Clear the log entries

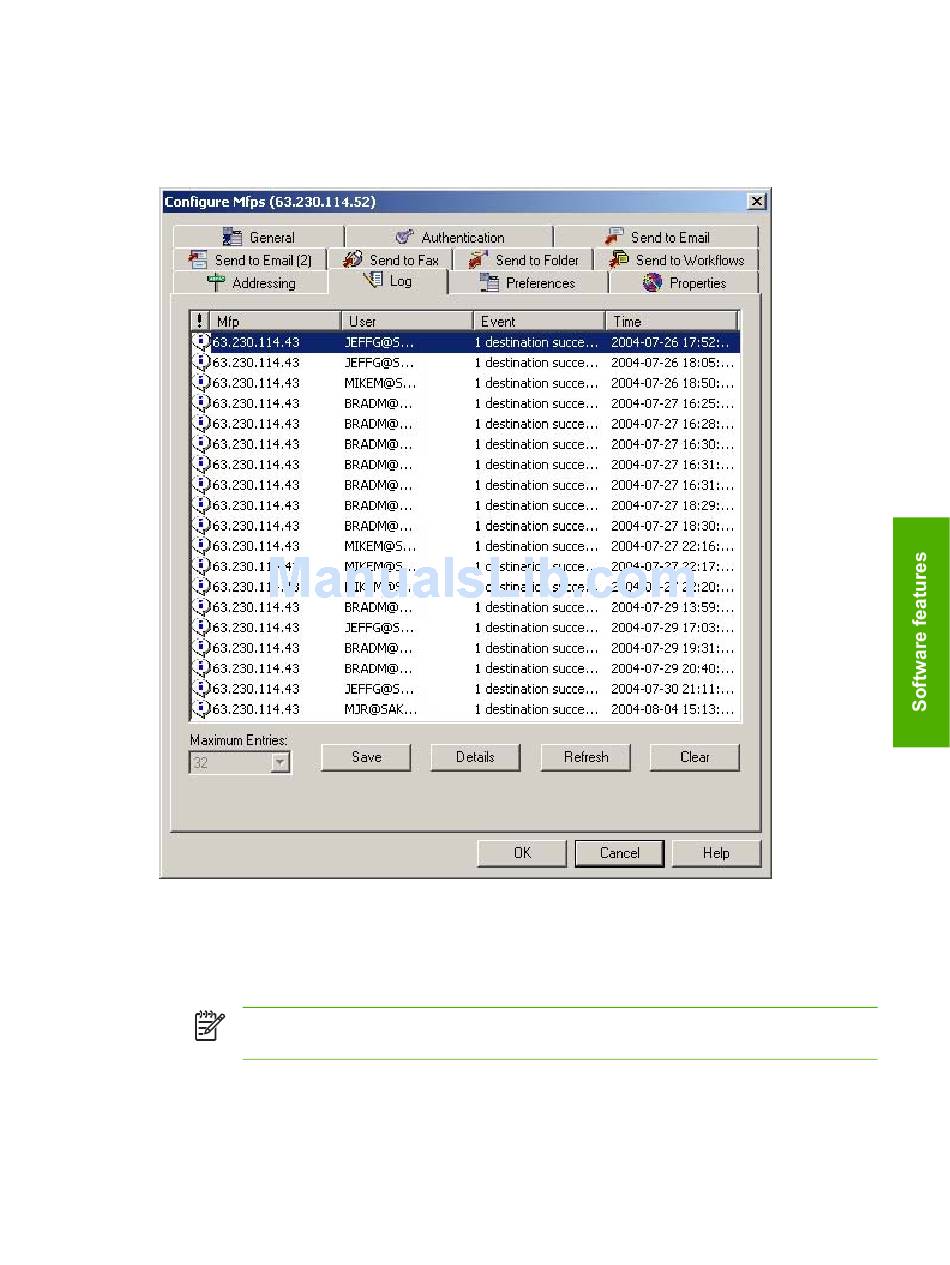pyautogui.click(x=694, y=757)
